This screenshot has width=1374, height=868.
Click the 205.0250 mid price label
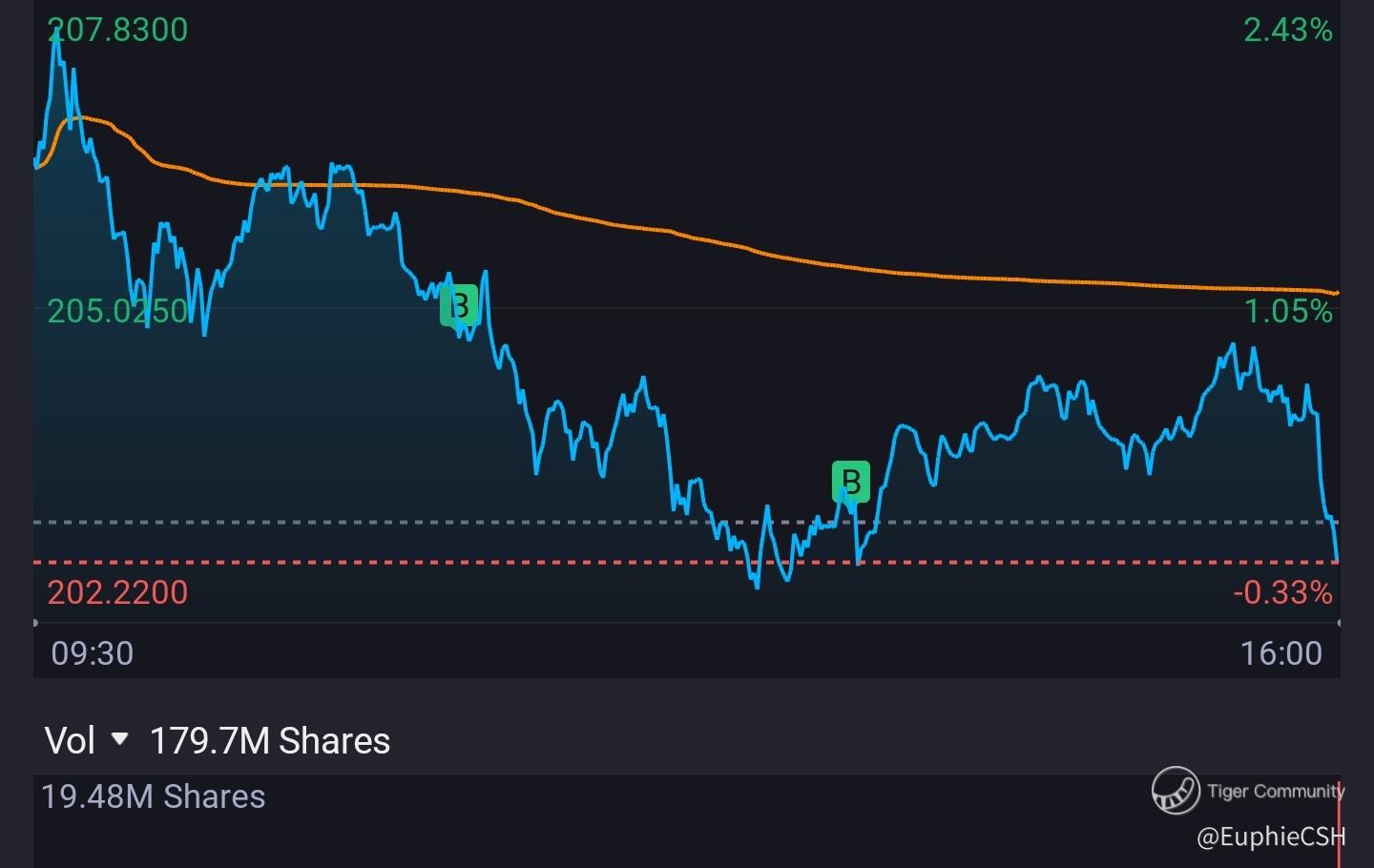[118, 311]
